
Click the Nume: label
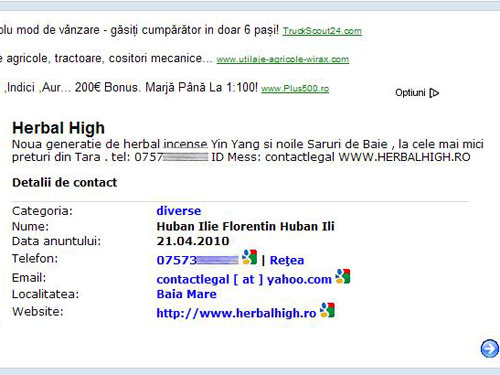tap(30, 226)
